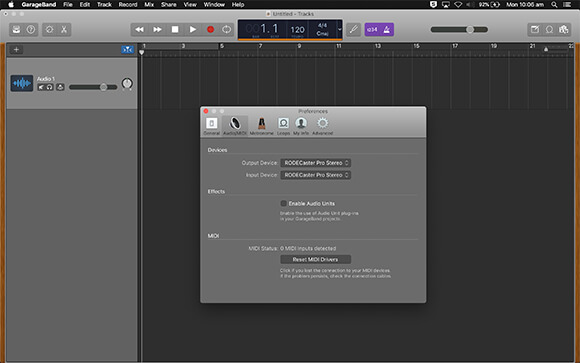580x363 pixels.
Task: Switch to Loops preferences tab
Action: click(283, 126)
